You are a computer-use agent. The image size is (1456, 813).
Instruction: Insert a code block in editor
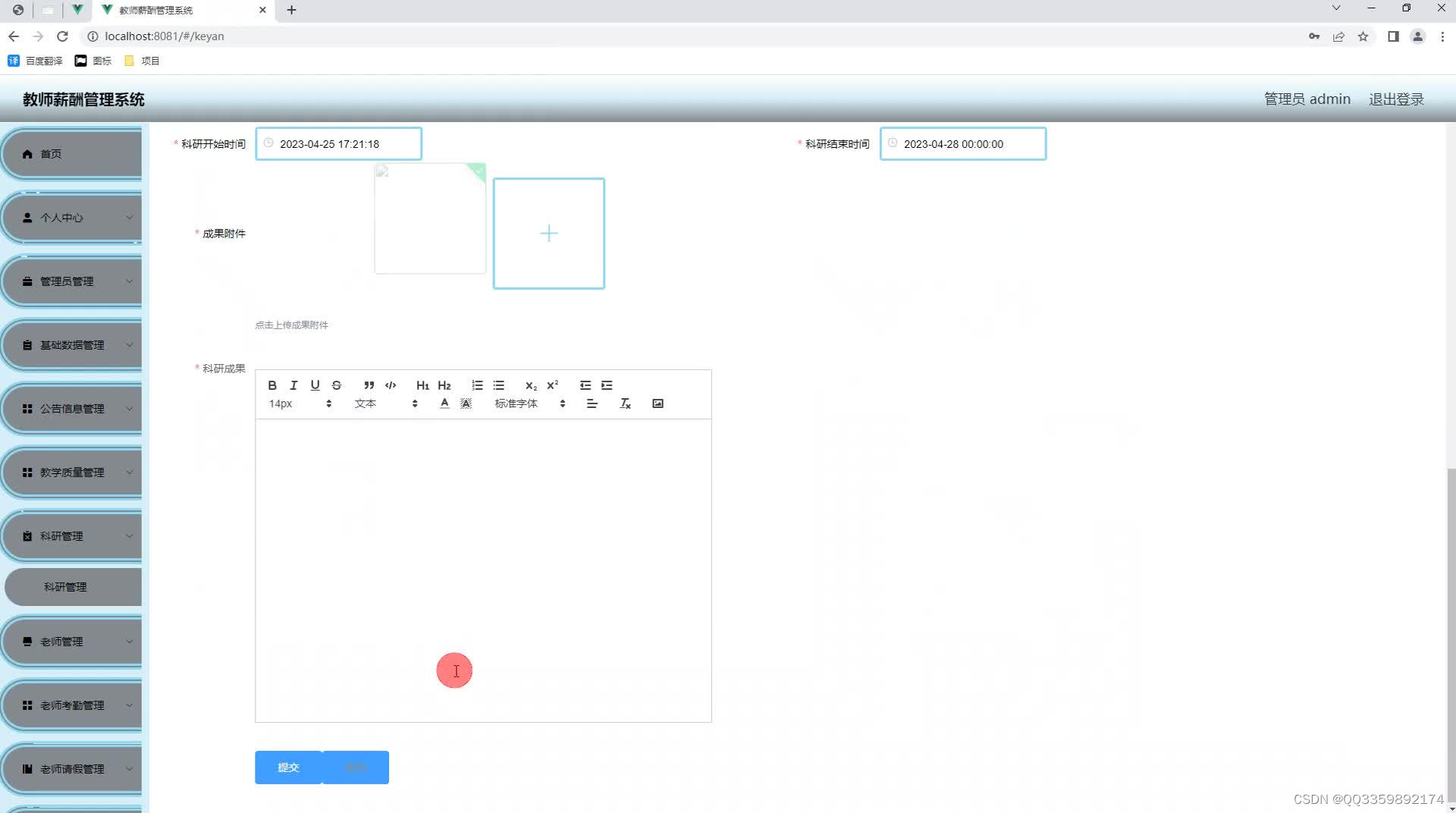391,385
